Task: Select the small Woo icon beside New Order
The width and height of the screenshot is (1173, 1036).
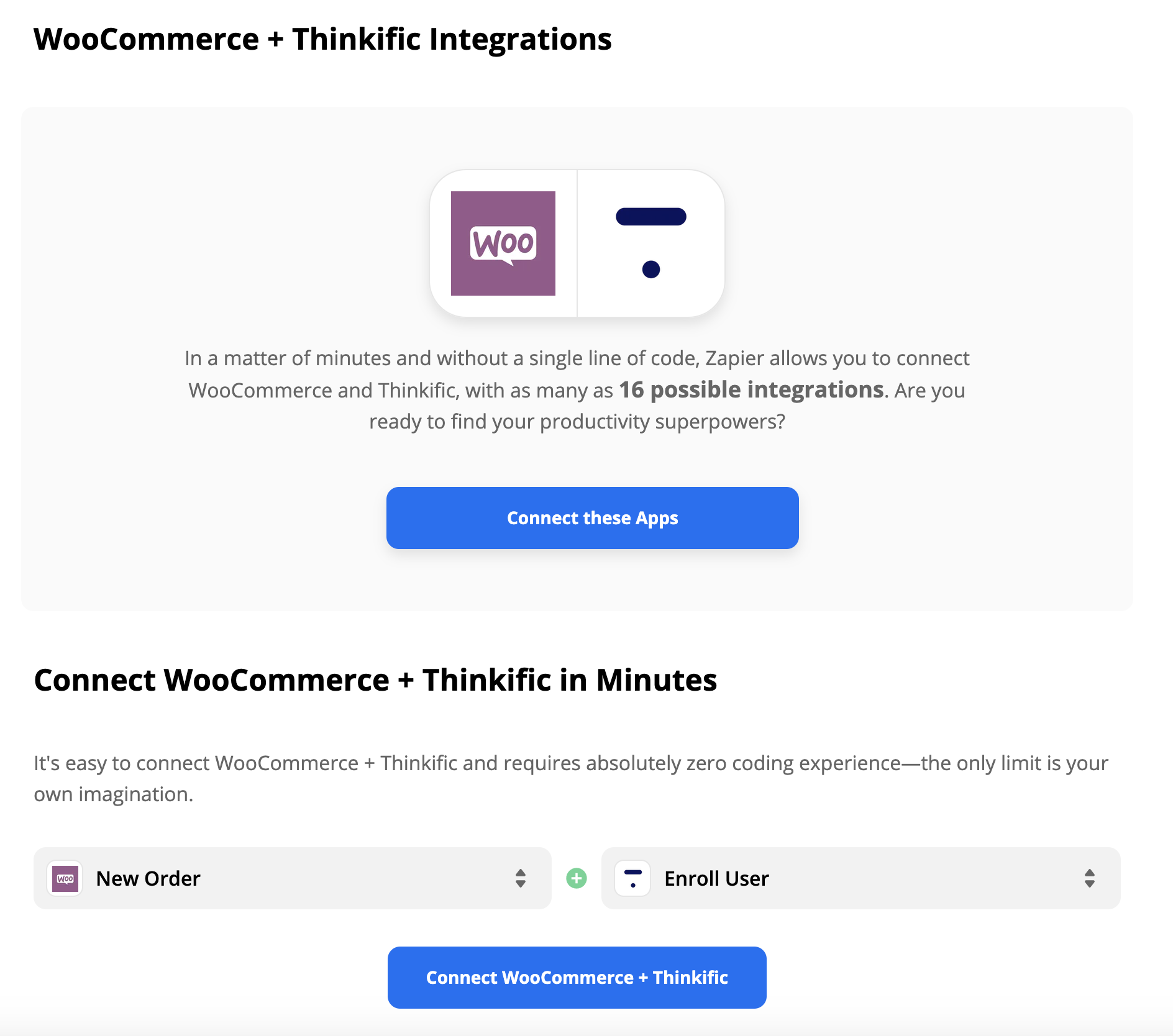Action: pos(65,878)
